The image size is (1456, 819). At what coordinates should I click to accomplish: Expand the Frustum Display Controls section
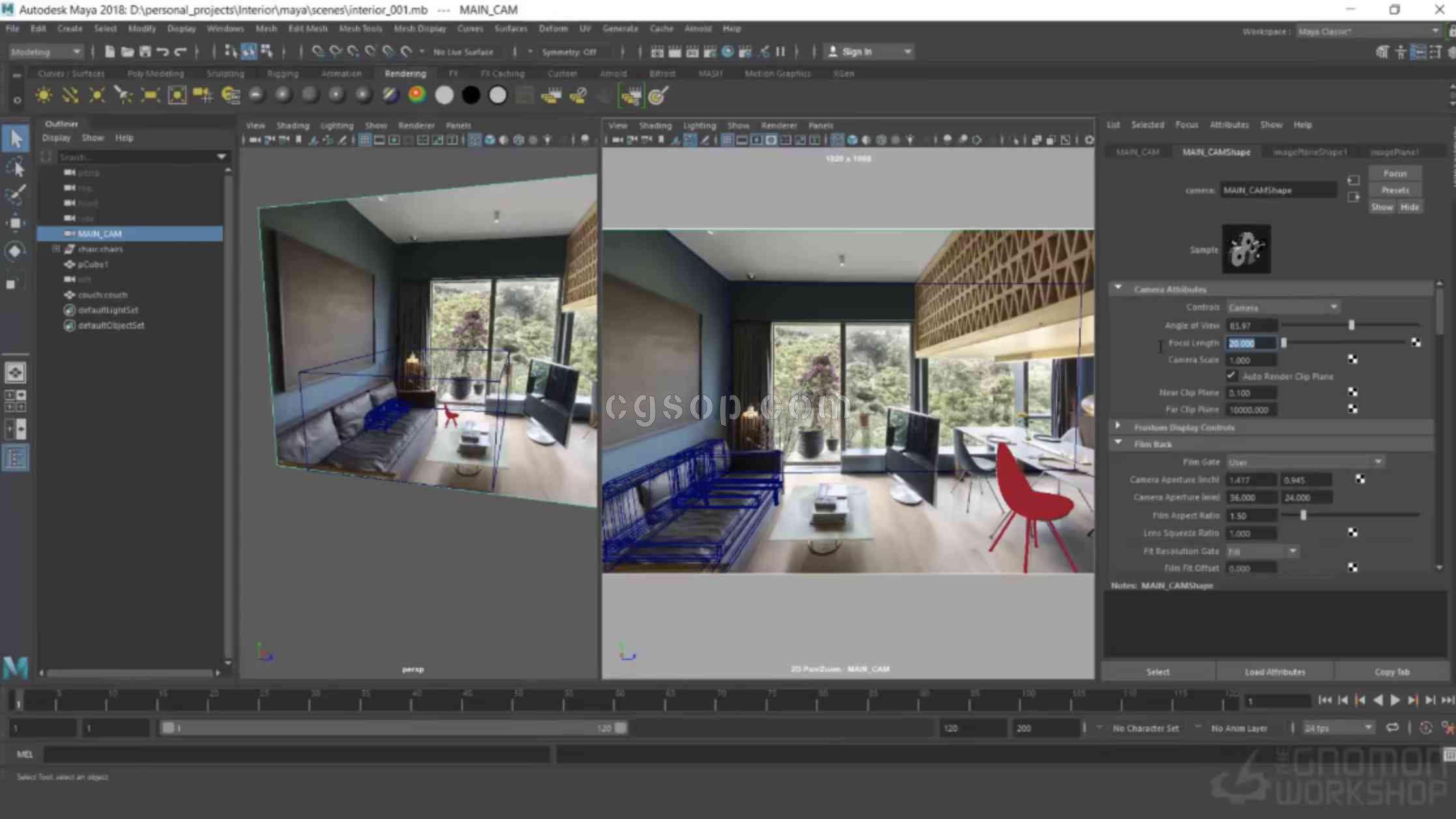1118,427
